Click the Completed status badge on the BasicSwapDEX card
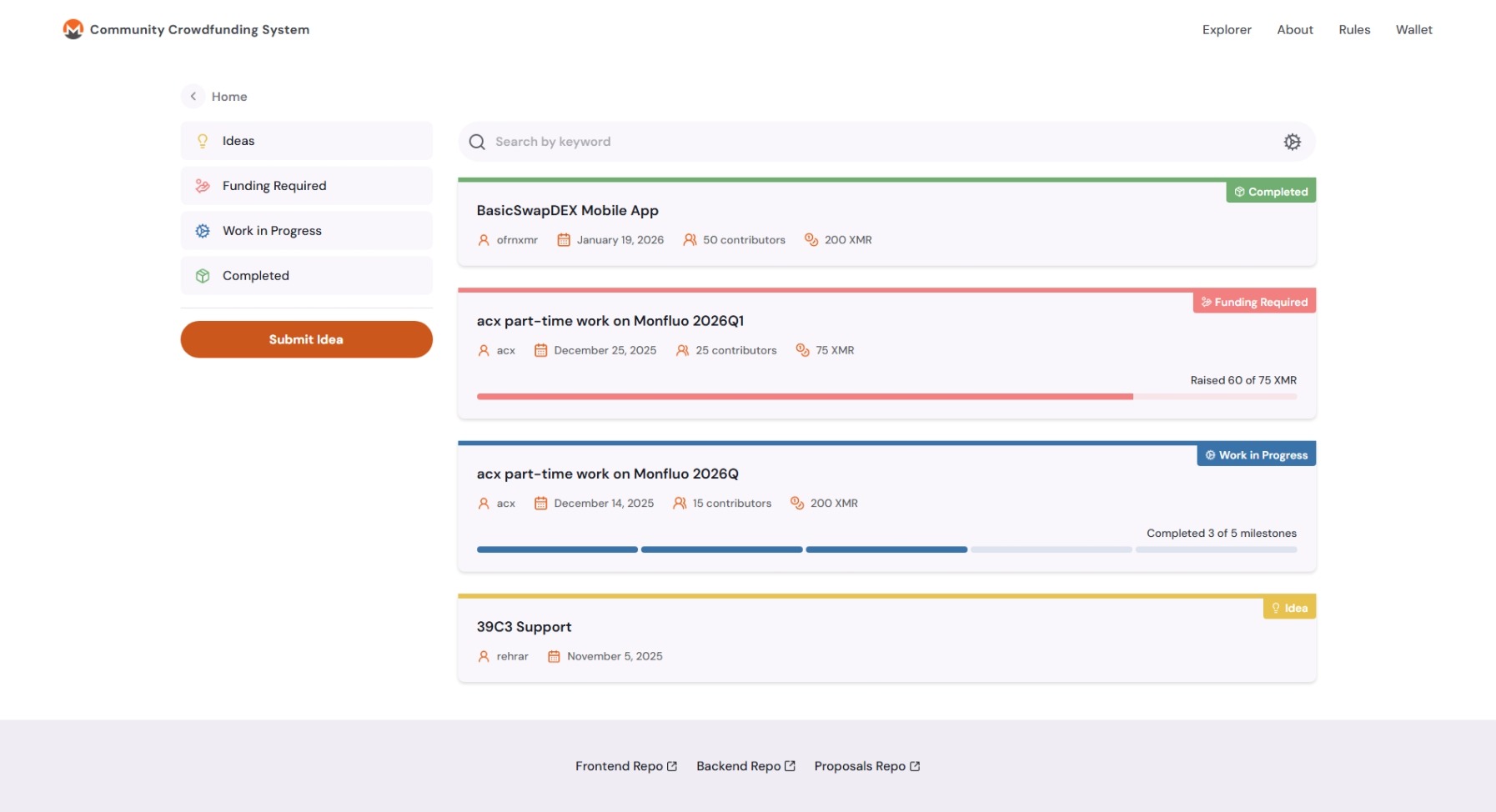 (x=1271, y=192)
